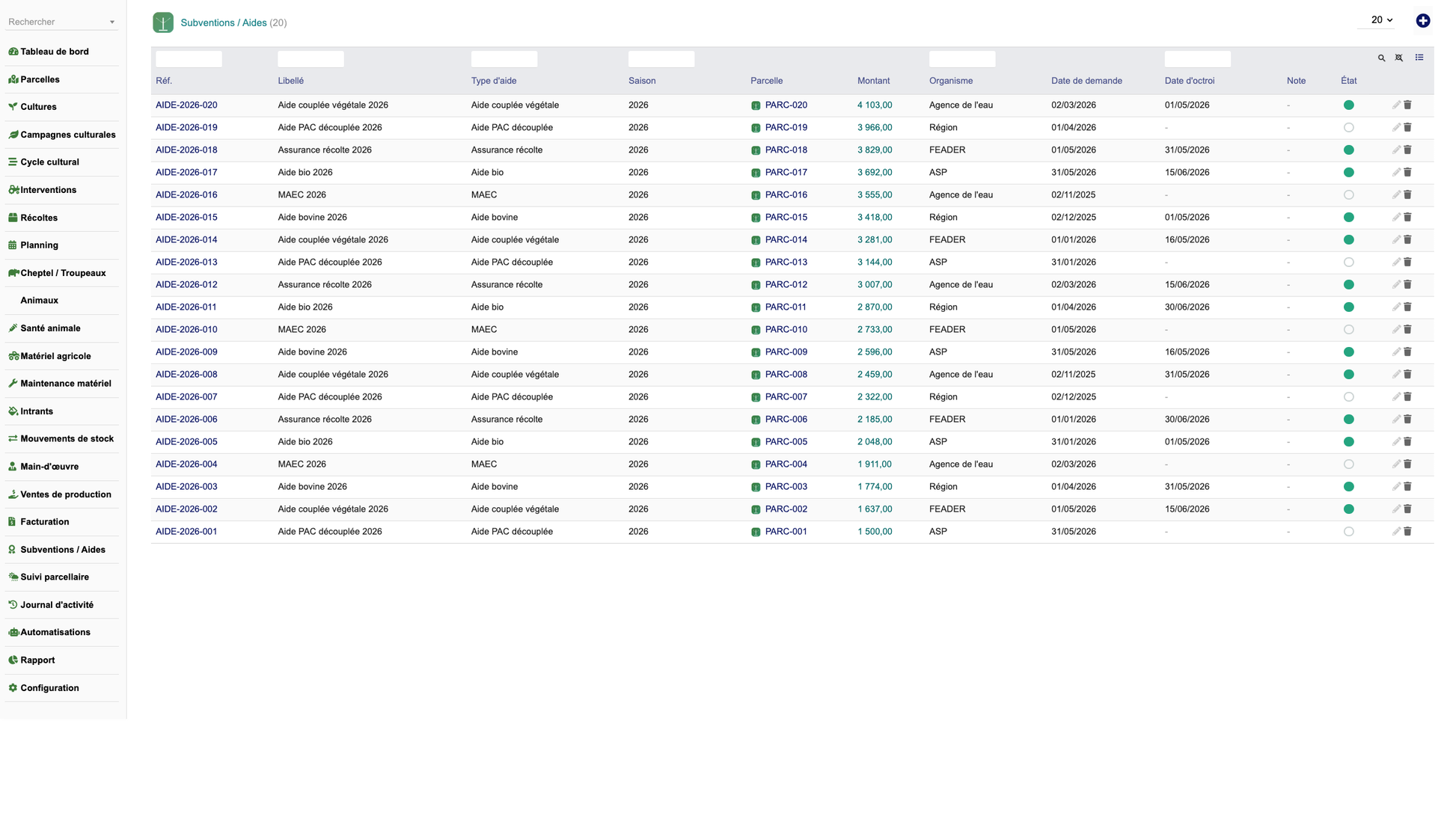Click trash icon for AIDE-2026-013
Image resolution: width=1456 pixels, height=819 pixels.
click(1407, 263)
